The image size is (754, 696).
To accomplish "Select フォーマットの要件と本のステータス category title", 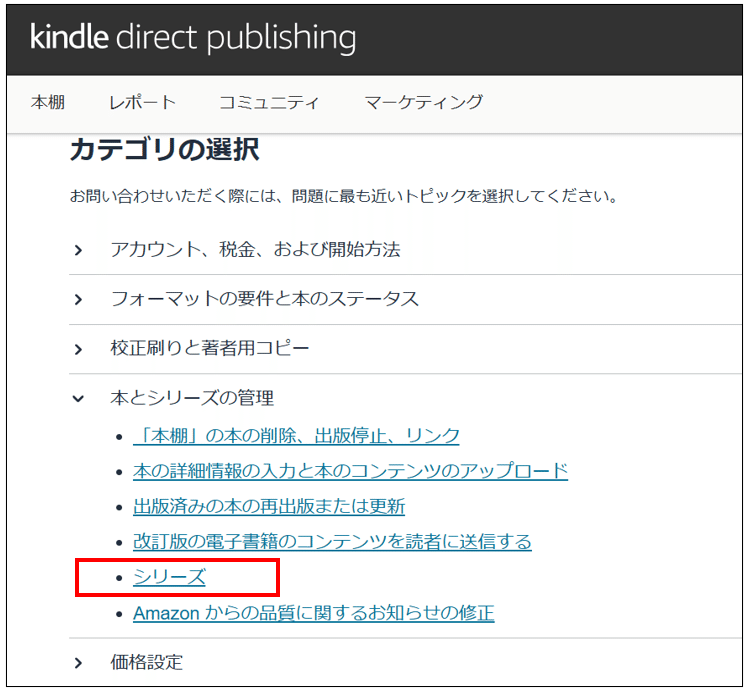I will 264,299.
